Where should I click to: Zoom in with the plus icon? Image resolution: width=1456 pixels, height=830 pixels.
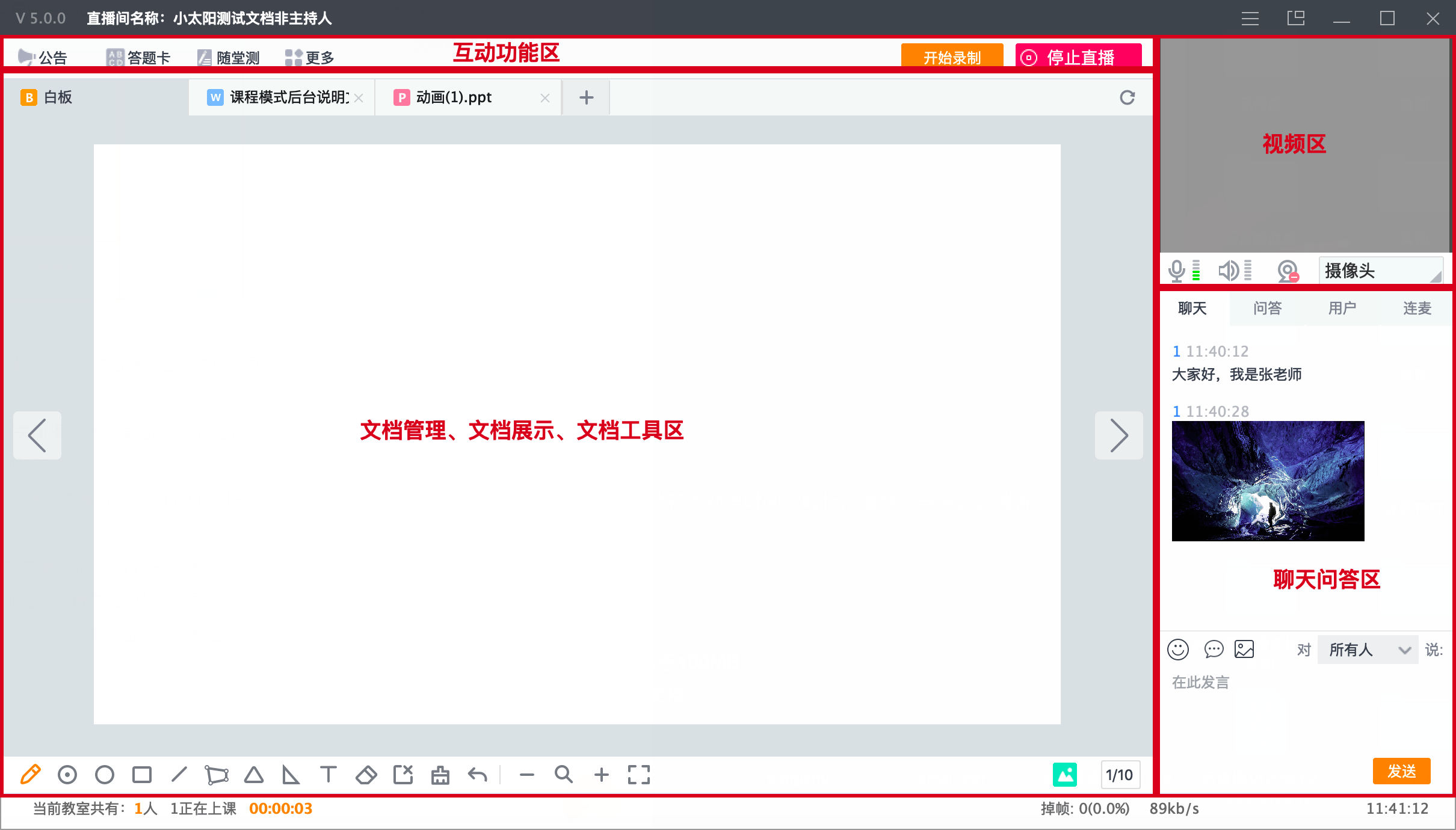pyautogui.click(x=602, y=775)
